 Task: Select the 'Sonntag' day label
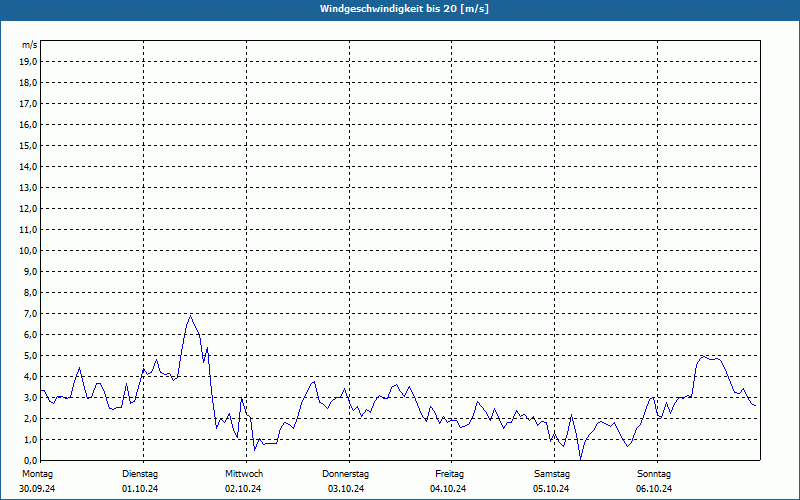coord(654,474)
